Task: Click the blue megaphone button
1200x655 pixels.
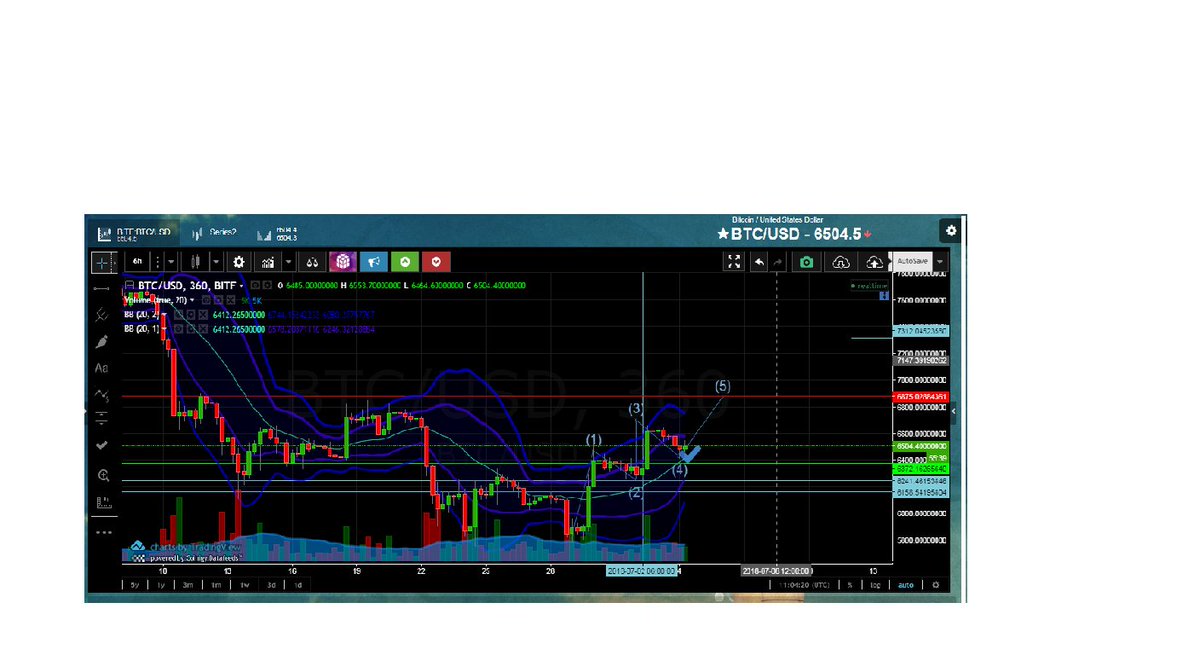Action: pos(374,262)
